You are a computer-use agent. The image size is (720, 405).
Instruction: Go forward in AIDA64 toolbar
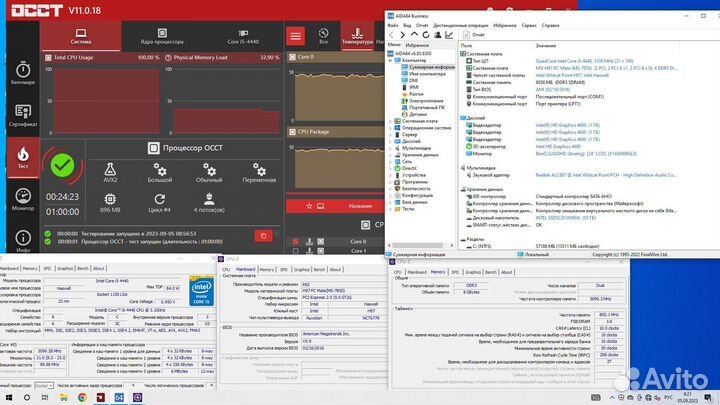click(402, 35)
